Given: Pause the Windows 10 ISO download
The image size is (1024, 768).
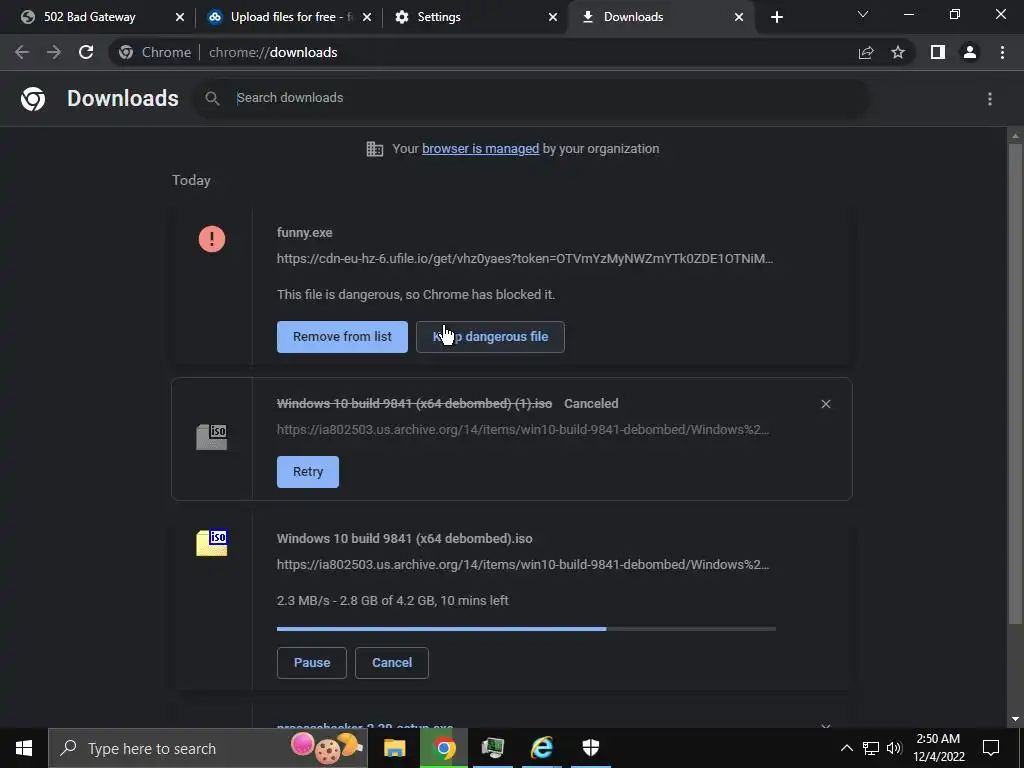Looking at the screenshot, I should [x=312, y=663].
